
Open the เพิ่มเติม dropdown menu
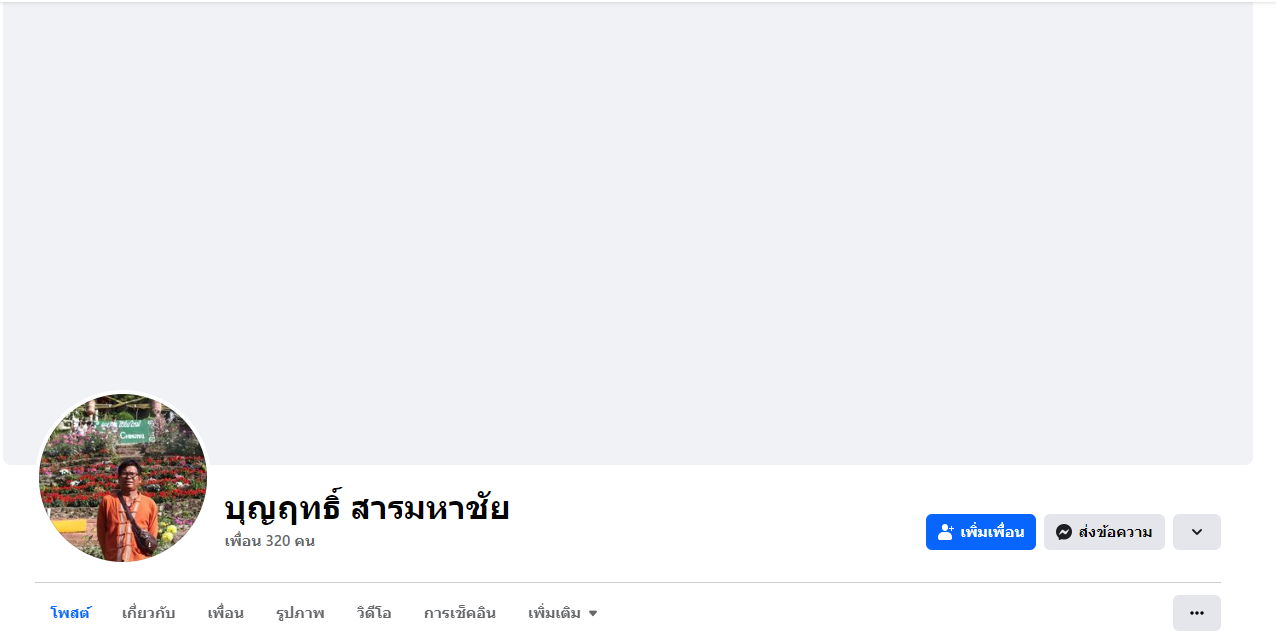click(x=555, y=613)
